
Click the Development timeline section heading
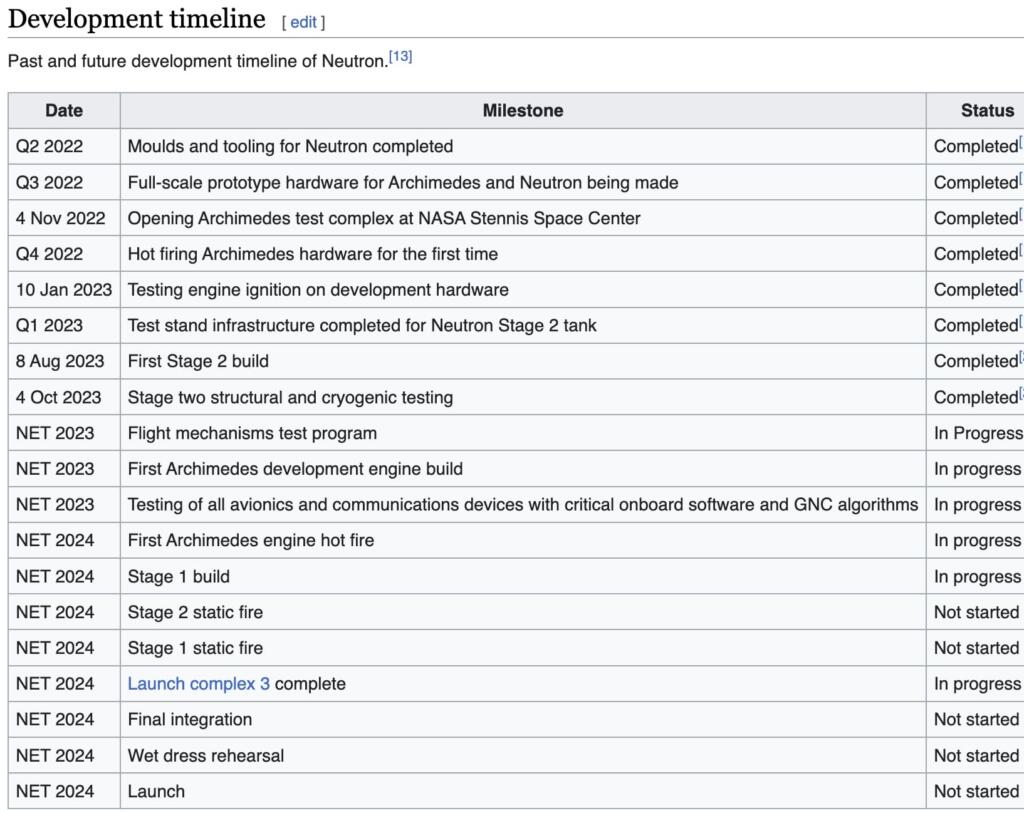tap(137, 19)
